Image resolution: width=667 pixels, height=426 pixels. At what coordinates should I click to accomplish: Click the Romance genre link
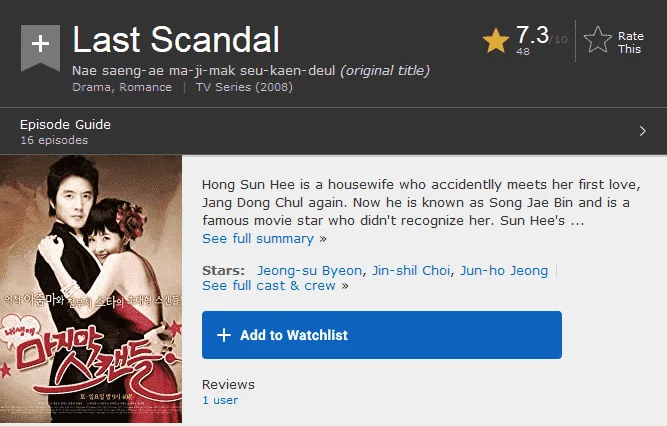[145, 87]
